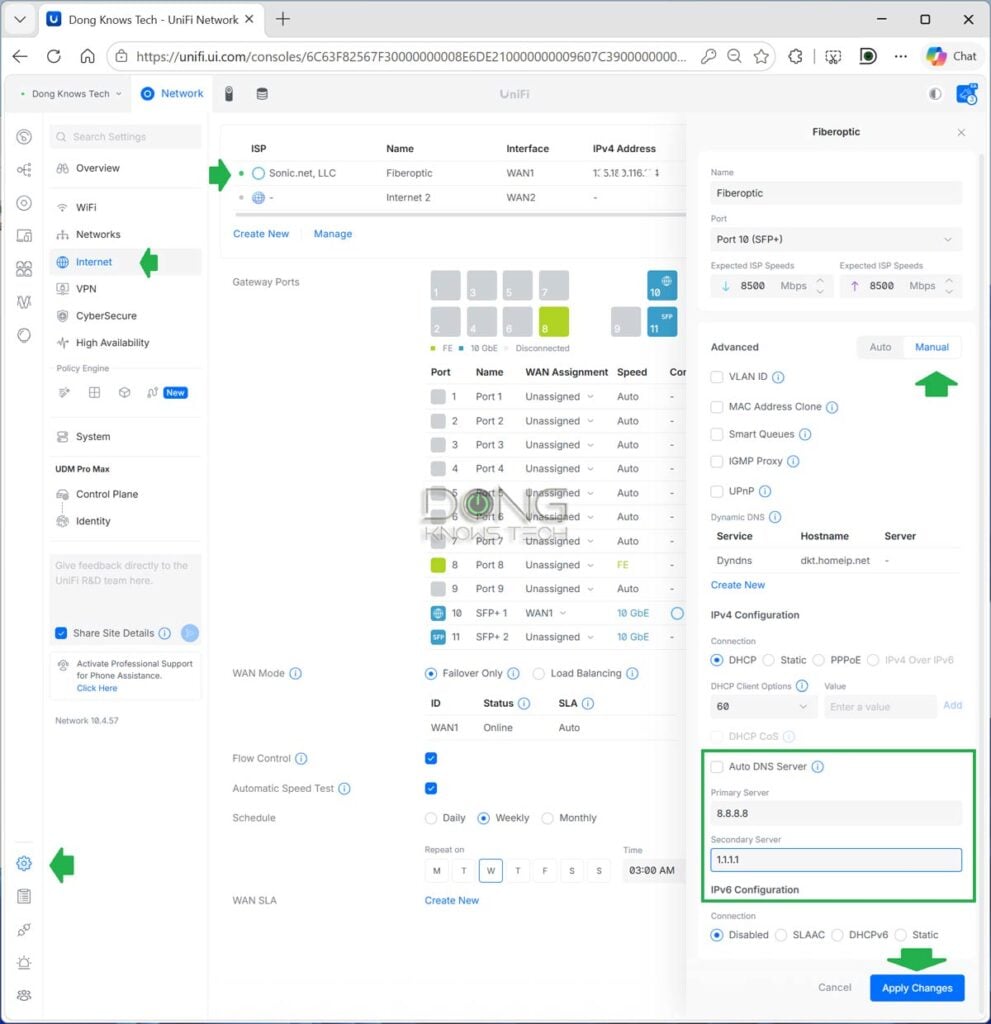Click the browser zoom out magnifier icon
This screenshot has width=991, height=1024.
[x=734, y=56]
